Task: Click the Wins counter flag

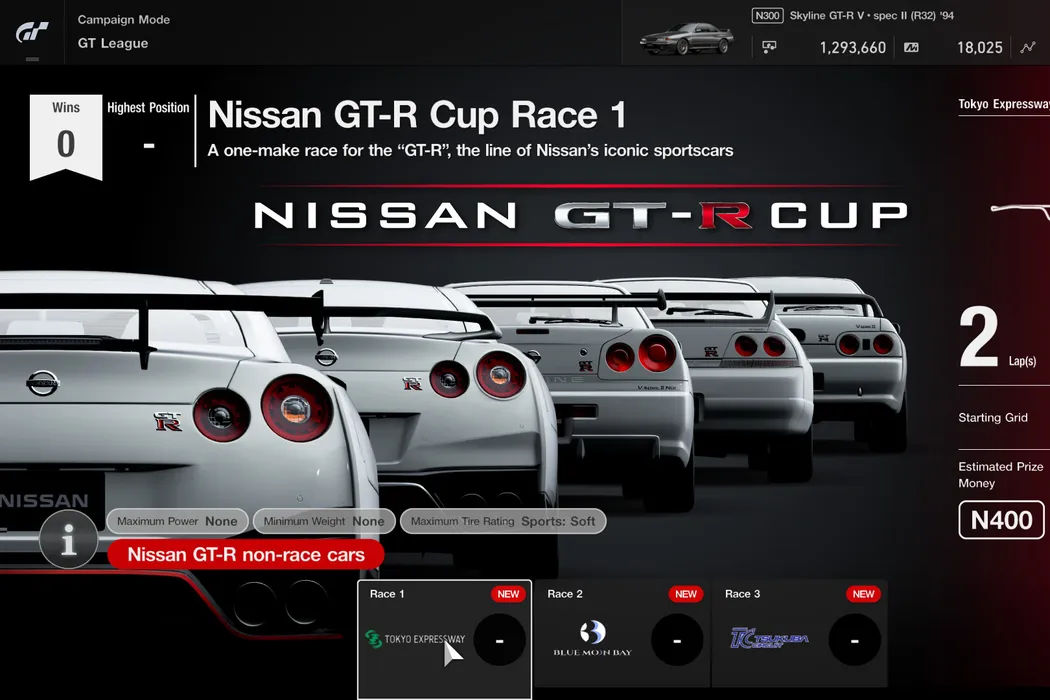Action: 66,137
